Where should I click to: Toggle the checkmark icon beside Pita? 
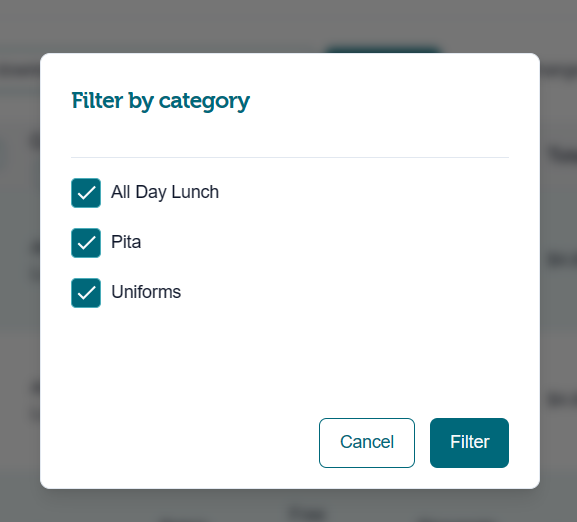coord(86,243)
